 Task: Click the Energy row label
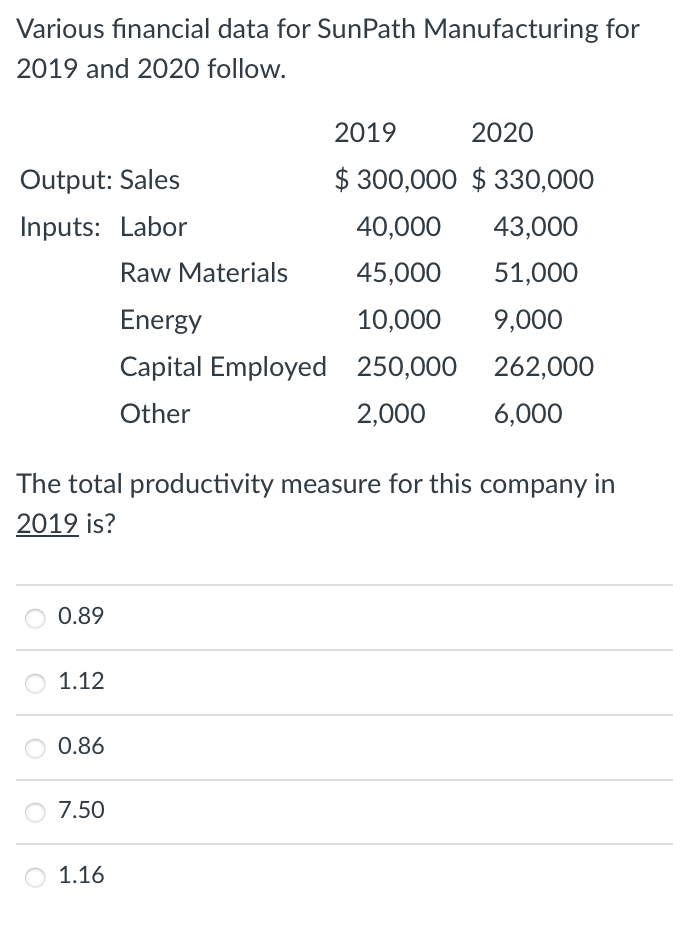point(160,320)
